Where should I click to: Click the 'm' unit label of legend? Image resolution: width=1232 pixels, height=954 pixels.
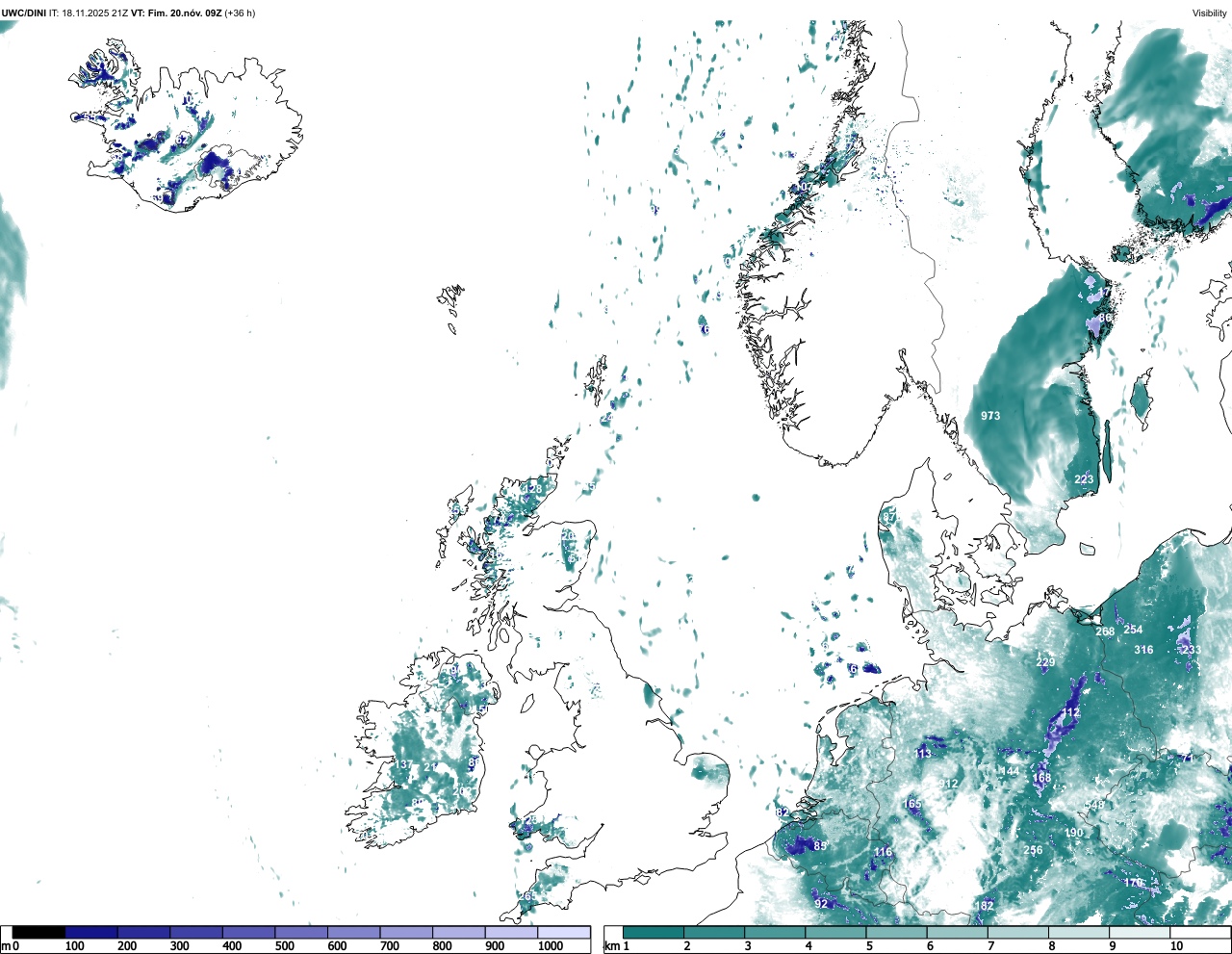pyautogui.click(x=6, y=946)
